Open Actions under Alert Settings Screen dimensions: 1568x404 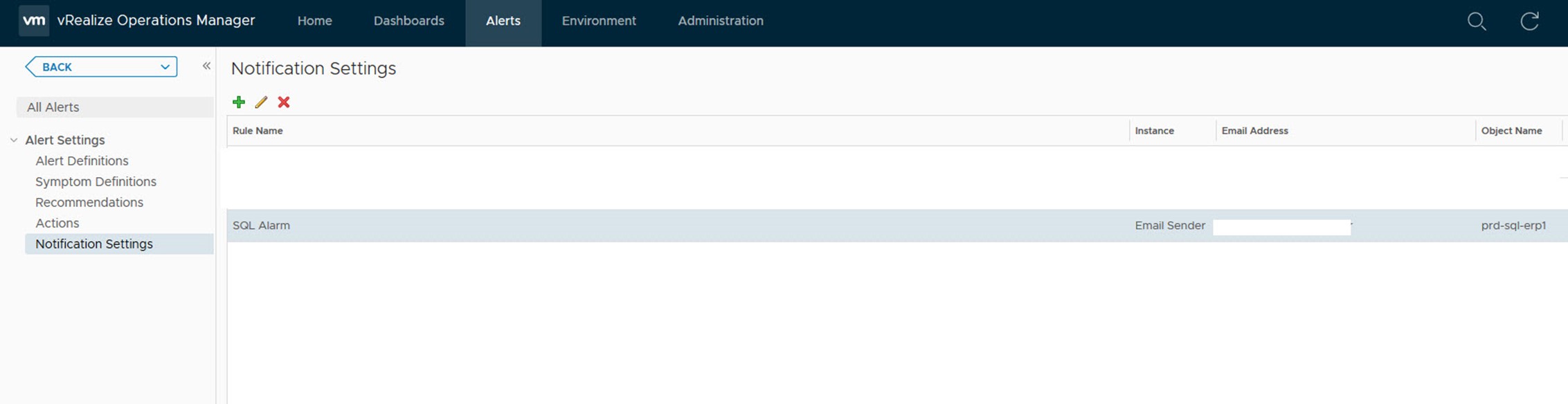[57, 223]
